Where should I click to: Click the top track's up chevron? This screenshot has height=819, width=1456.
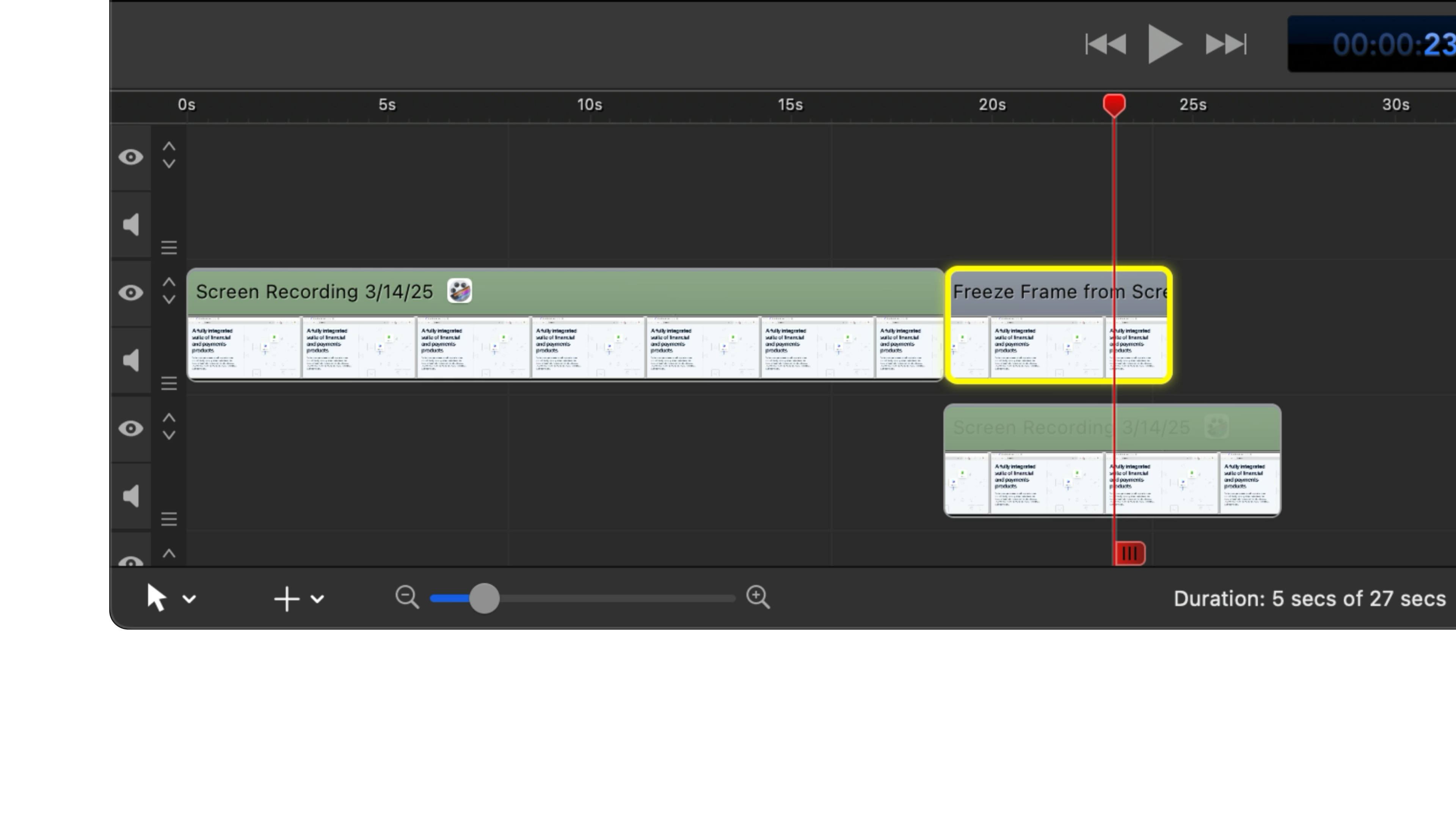(168, 146)
